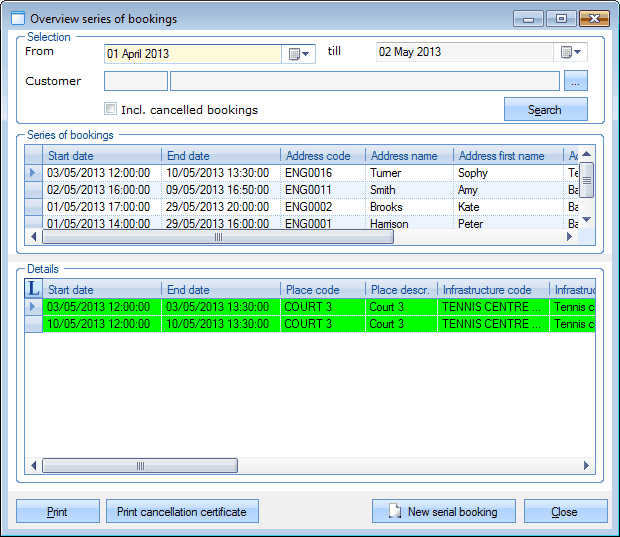The width and height of the screenshot is (620, 537).
Task: Click the series list scroll right arrow
Action: click(569, 236)
